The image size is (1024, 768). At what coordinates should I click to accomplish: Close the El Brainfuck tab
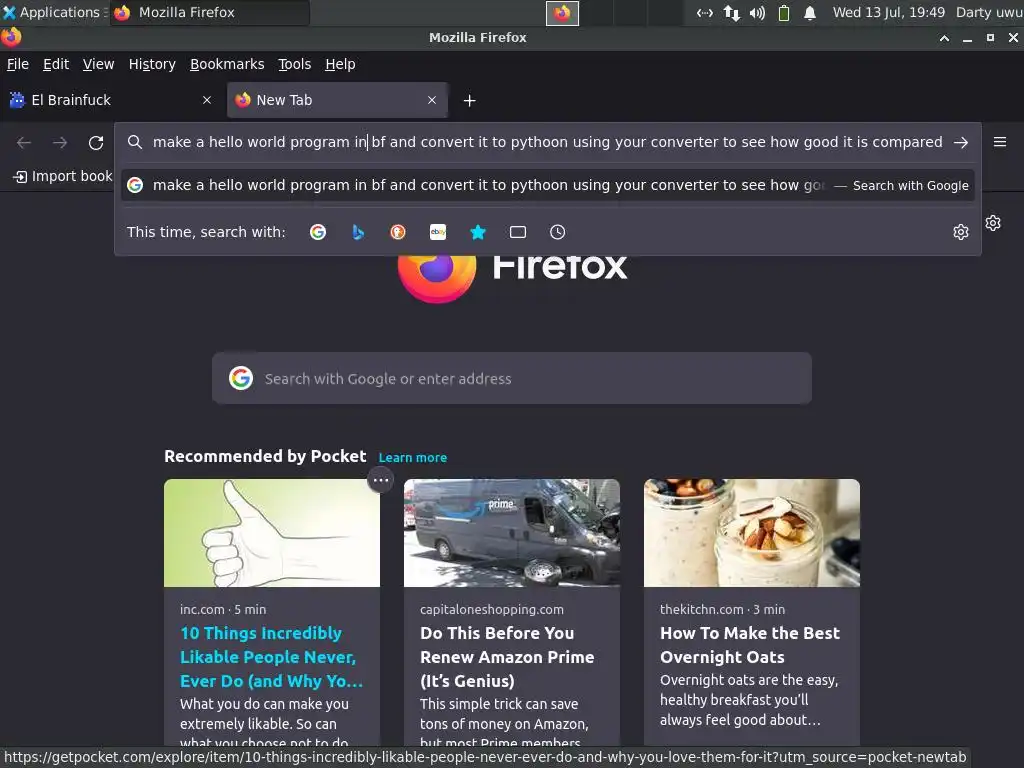click(207, 100)
